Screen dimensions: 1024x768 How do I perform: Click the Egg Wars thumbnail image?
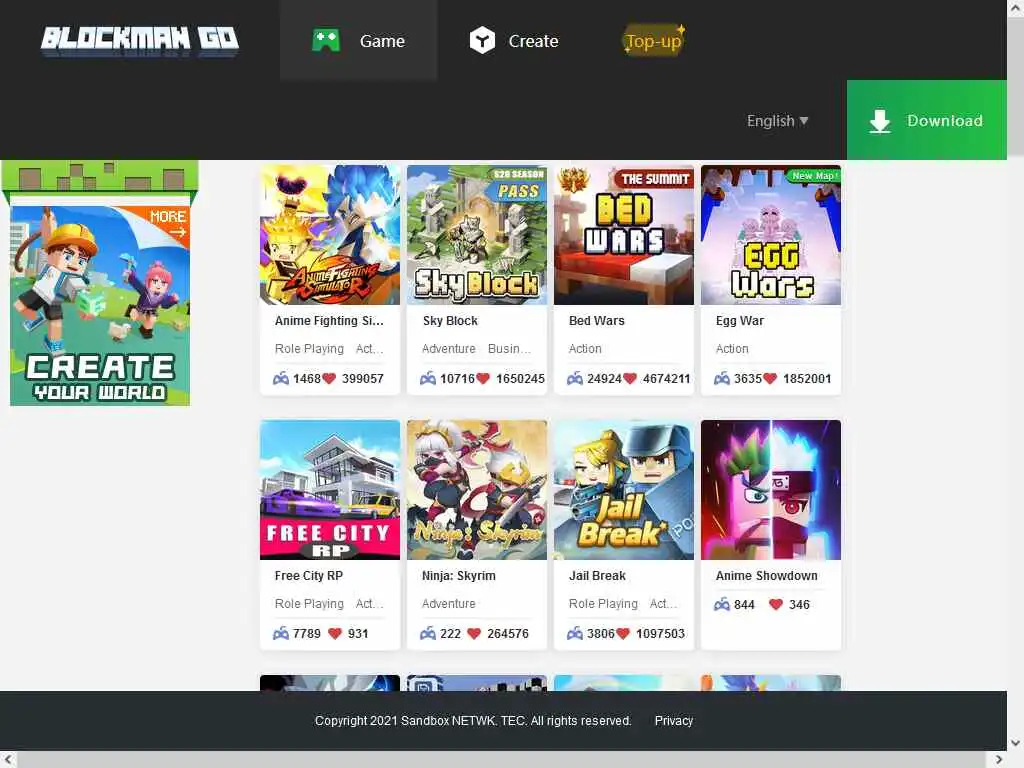[771, 234]
